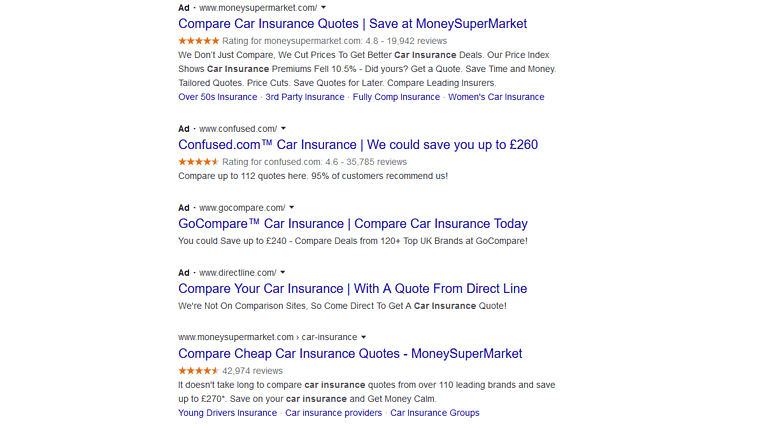Visit the Car Insurance Groups sitelink
This screenshot has width=768, height=428.
(x=434, y=413)
